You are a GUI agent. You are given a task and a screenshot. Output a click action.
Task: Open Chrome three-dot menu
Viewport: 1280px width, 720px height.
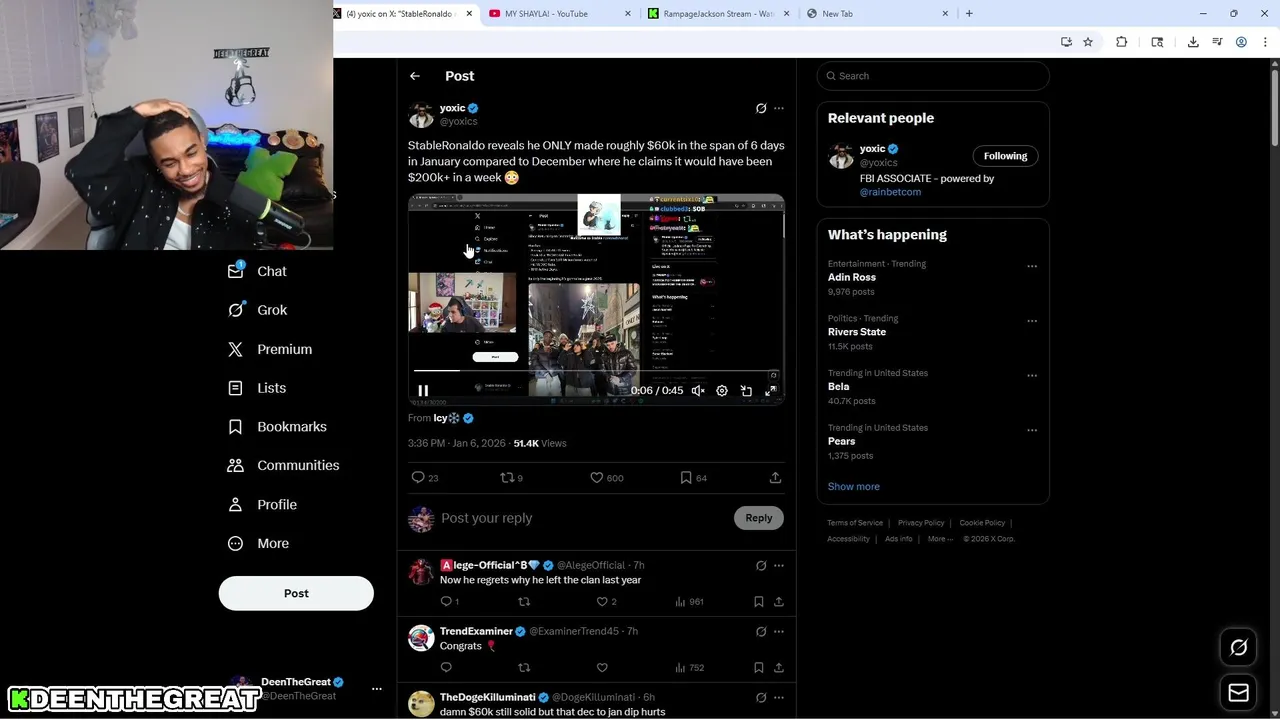(x=1265, y=42)
